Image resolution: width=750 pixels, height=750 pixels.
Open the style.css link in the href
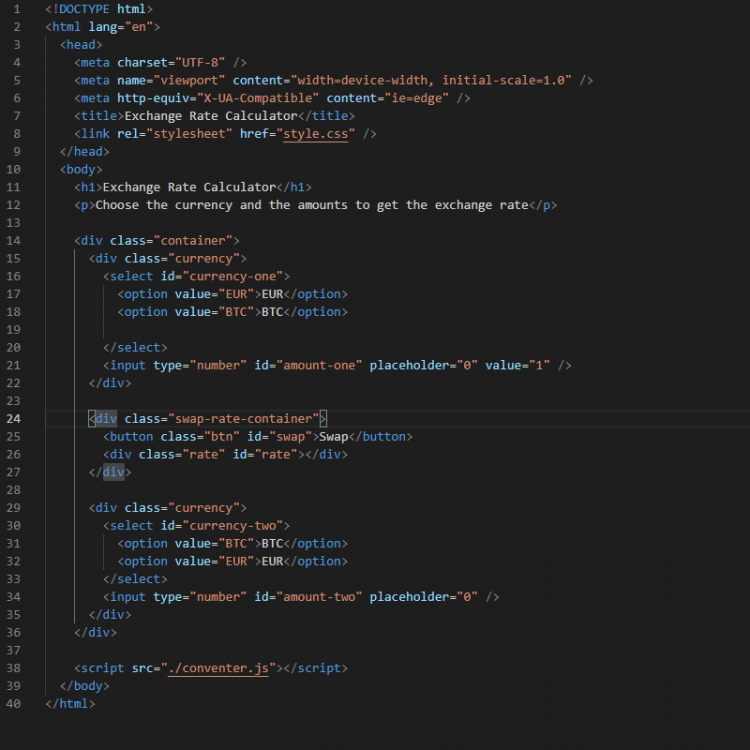316,134
